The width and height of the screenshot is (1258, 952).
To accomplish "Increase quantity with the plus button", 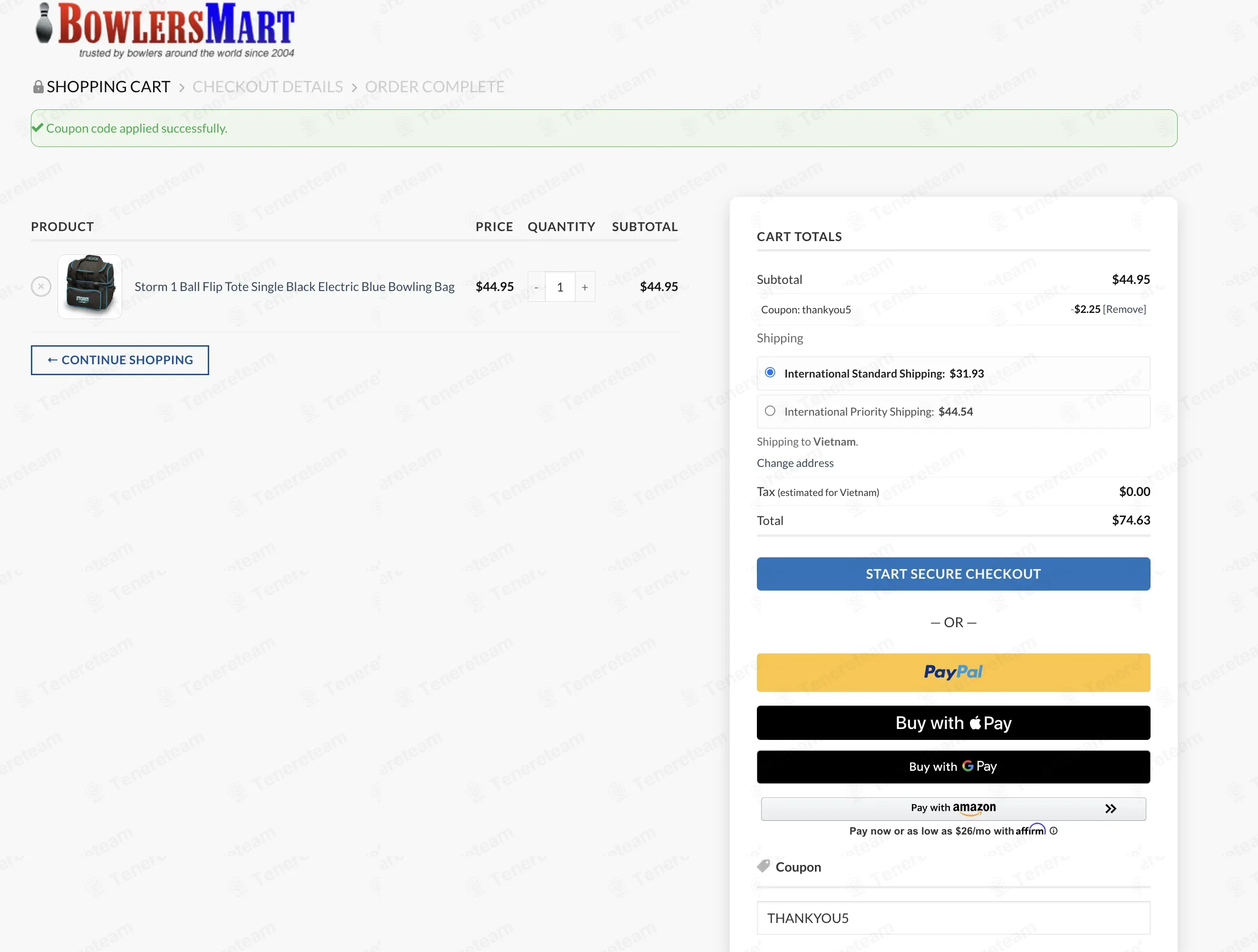I will point(585,287).
